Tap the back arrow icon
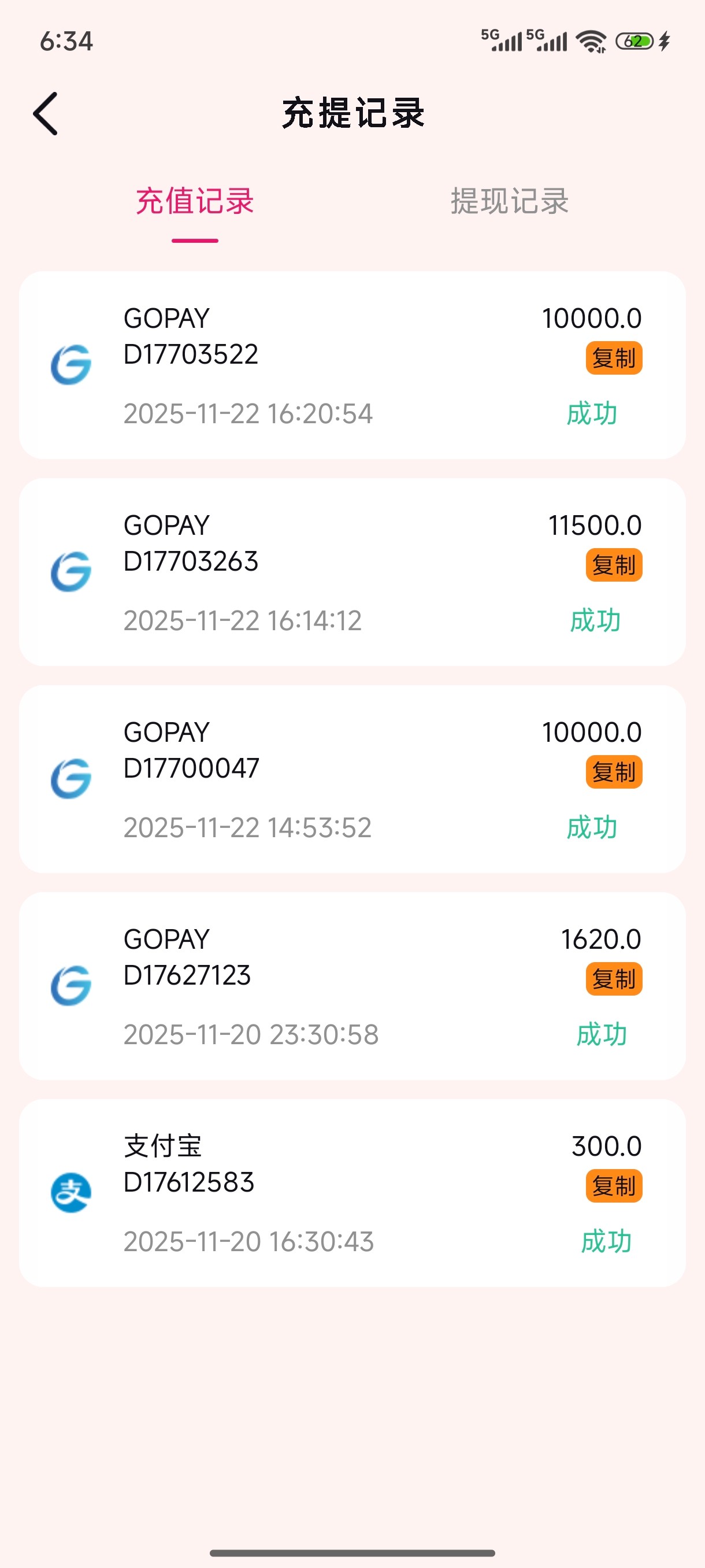Image resolution: width=705 pixels, height=1568 pixels. [x=46, y=114]
